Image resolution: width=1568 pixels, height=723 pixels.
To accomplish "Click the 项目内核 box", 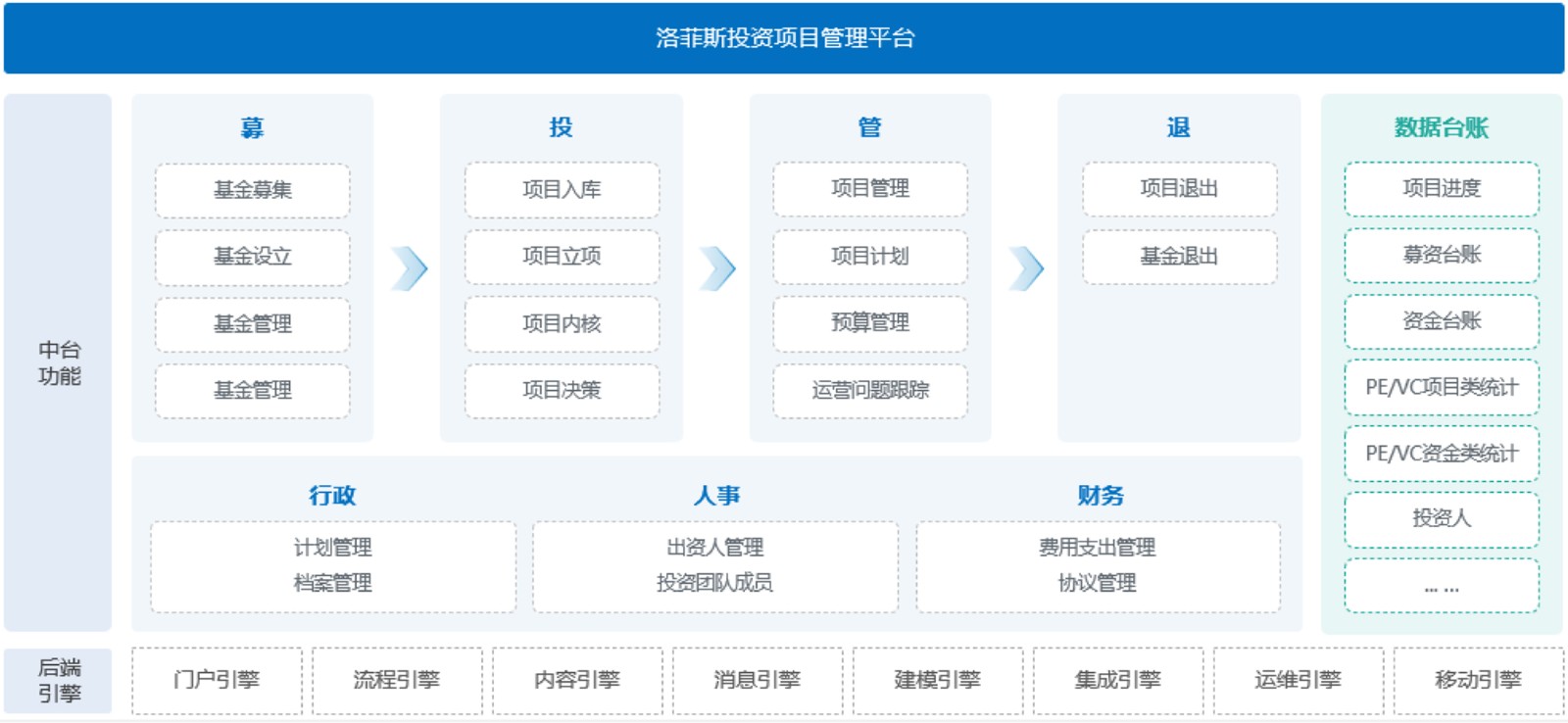I will tap(562, 324).
